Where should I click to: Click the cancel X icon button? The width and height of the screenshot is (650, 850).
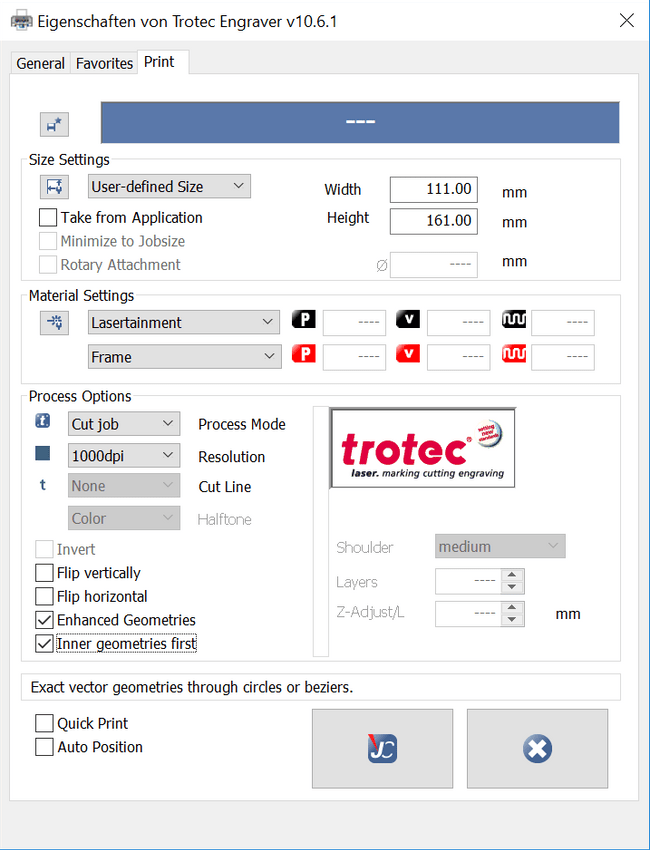[x=537, y=749]
